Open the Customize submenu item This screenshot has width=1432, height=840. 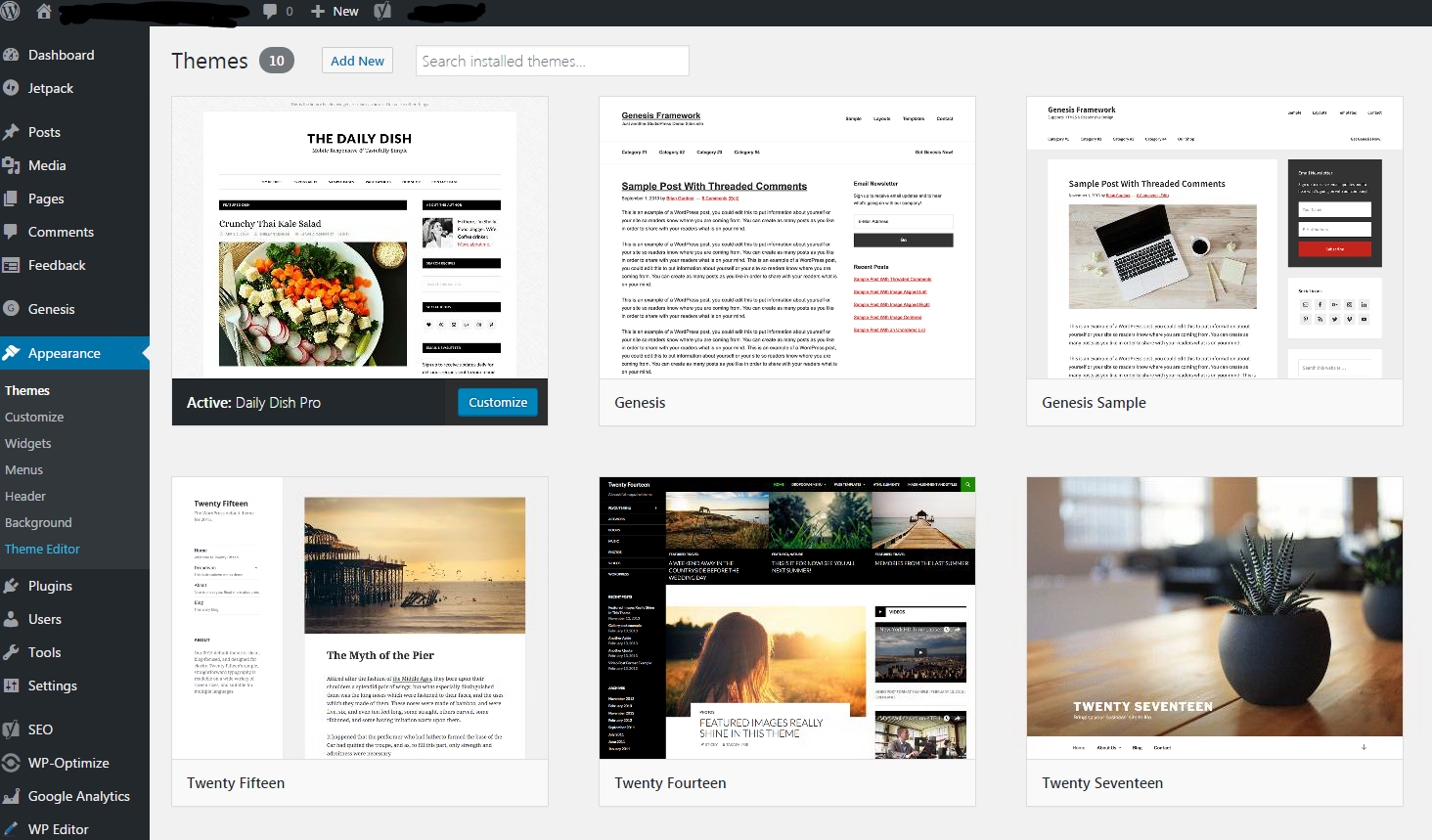pos(34,417)
